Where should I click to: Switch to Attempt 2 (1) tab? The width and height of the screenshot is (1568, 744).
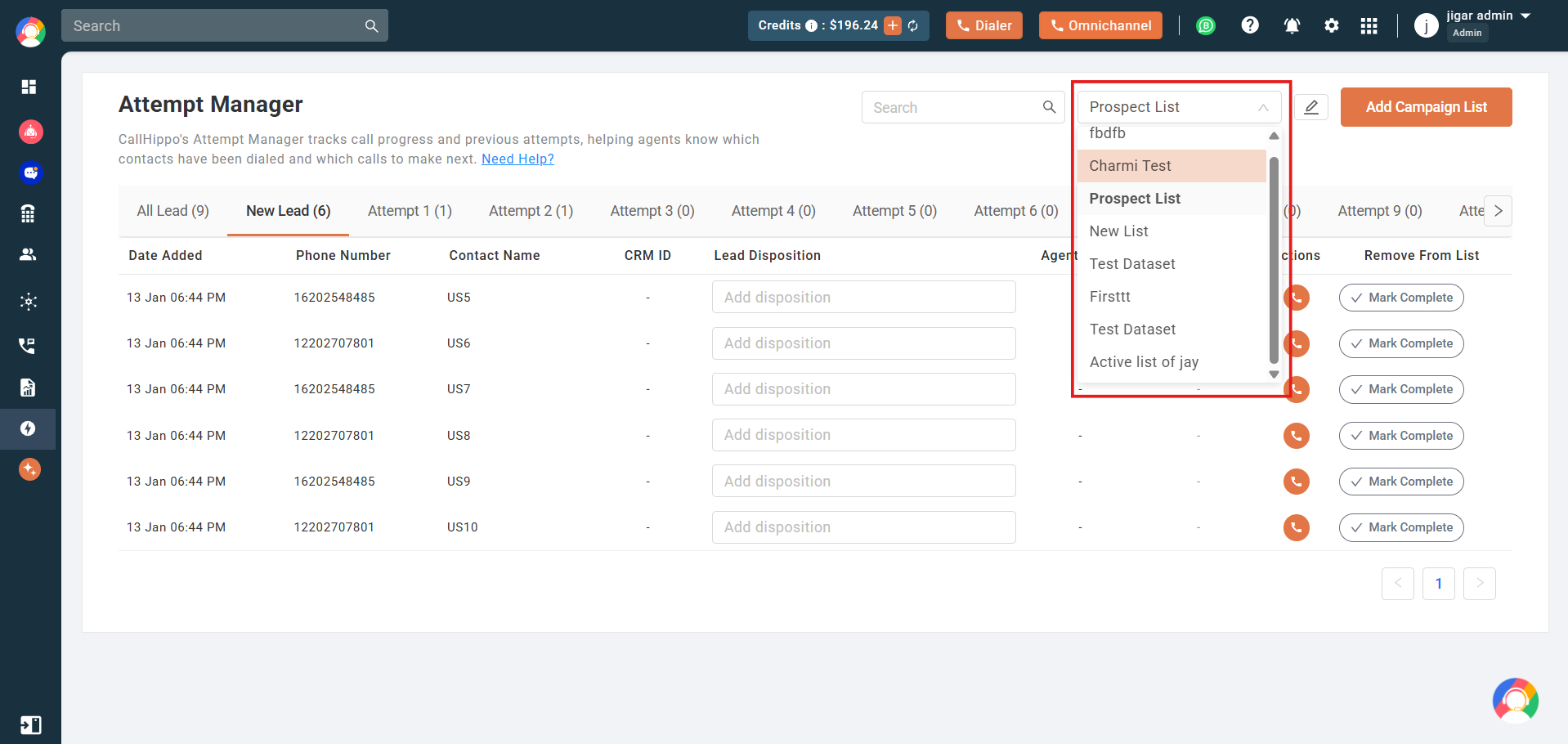click(x=531, y=211)
